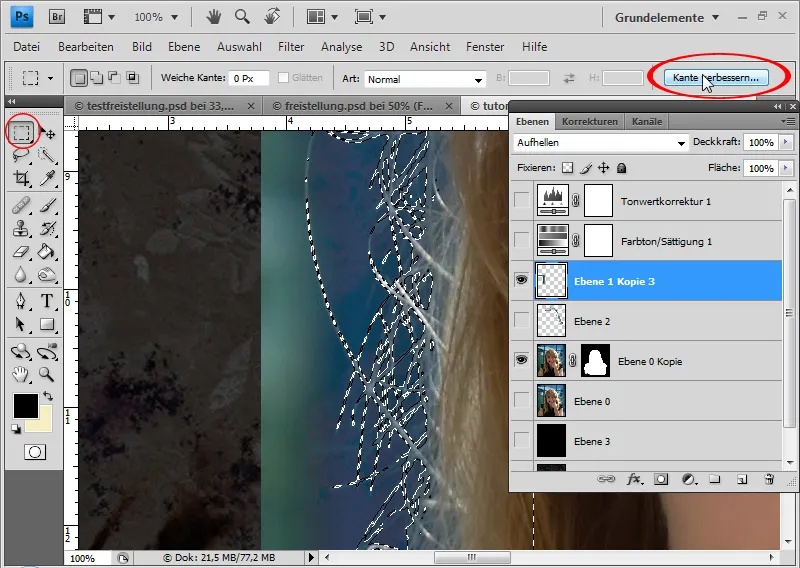Open the tool preset picker arrow
The width and height of the screenshot is (800, 568).
pyautogui.click(x=50, y=79)
